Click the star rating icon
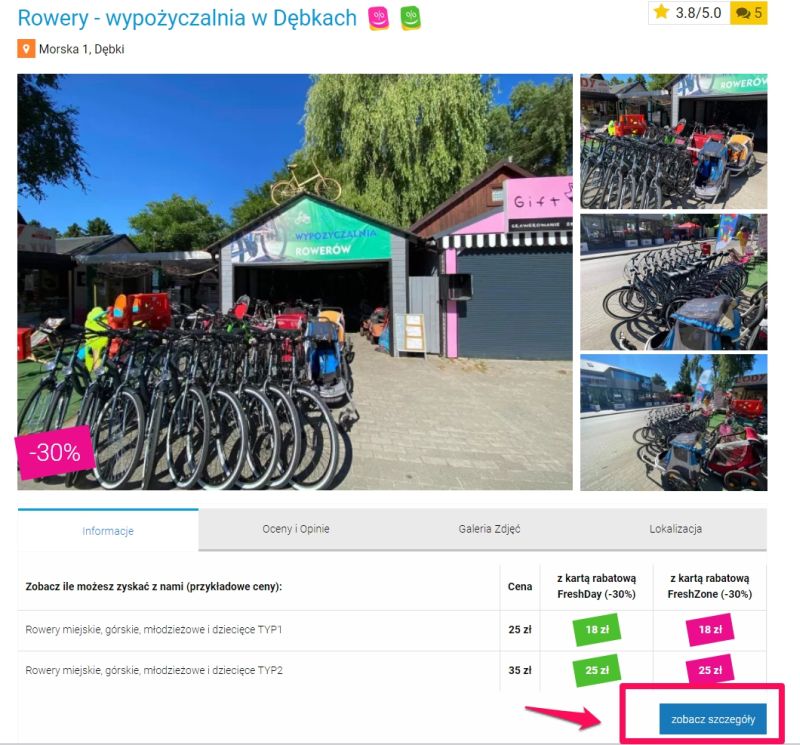Viewport: 800px width, 745px height. [x=661, y=13]
